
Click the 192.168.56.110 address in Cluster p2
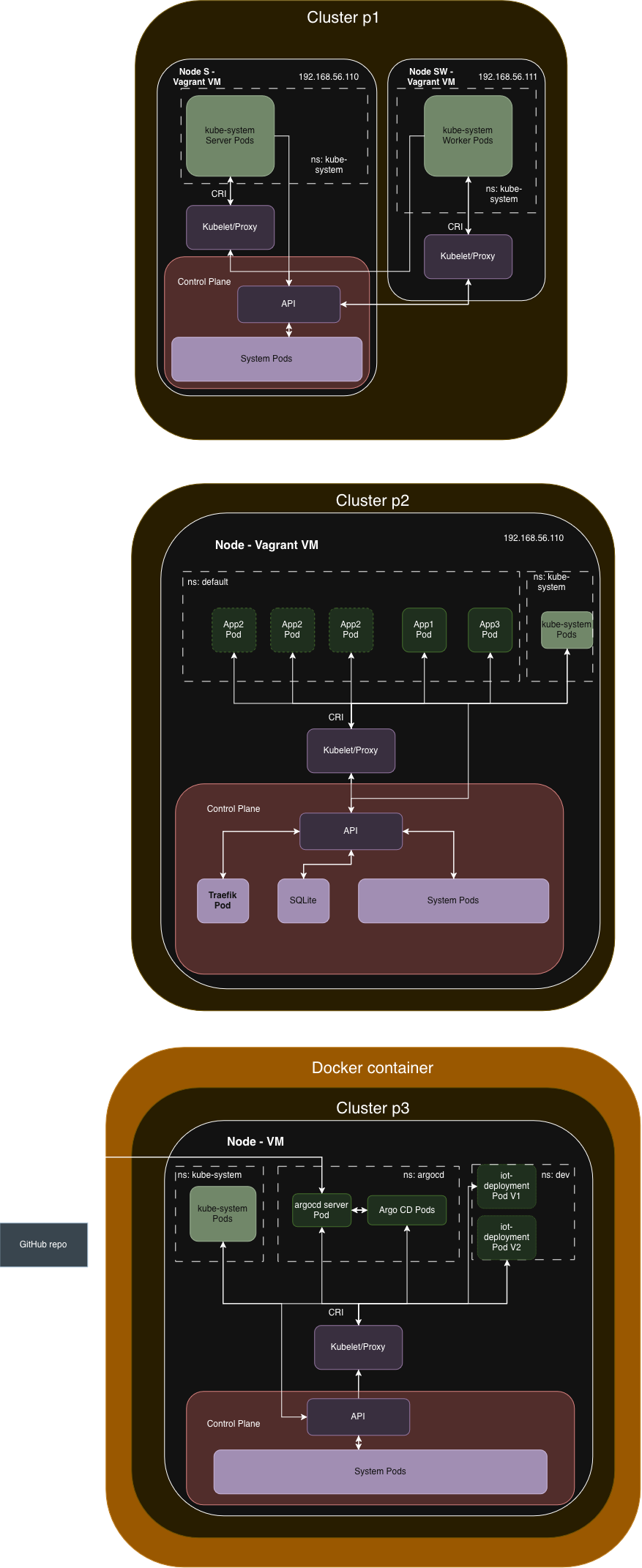534,538
